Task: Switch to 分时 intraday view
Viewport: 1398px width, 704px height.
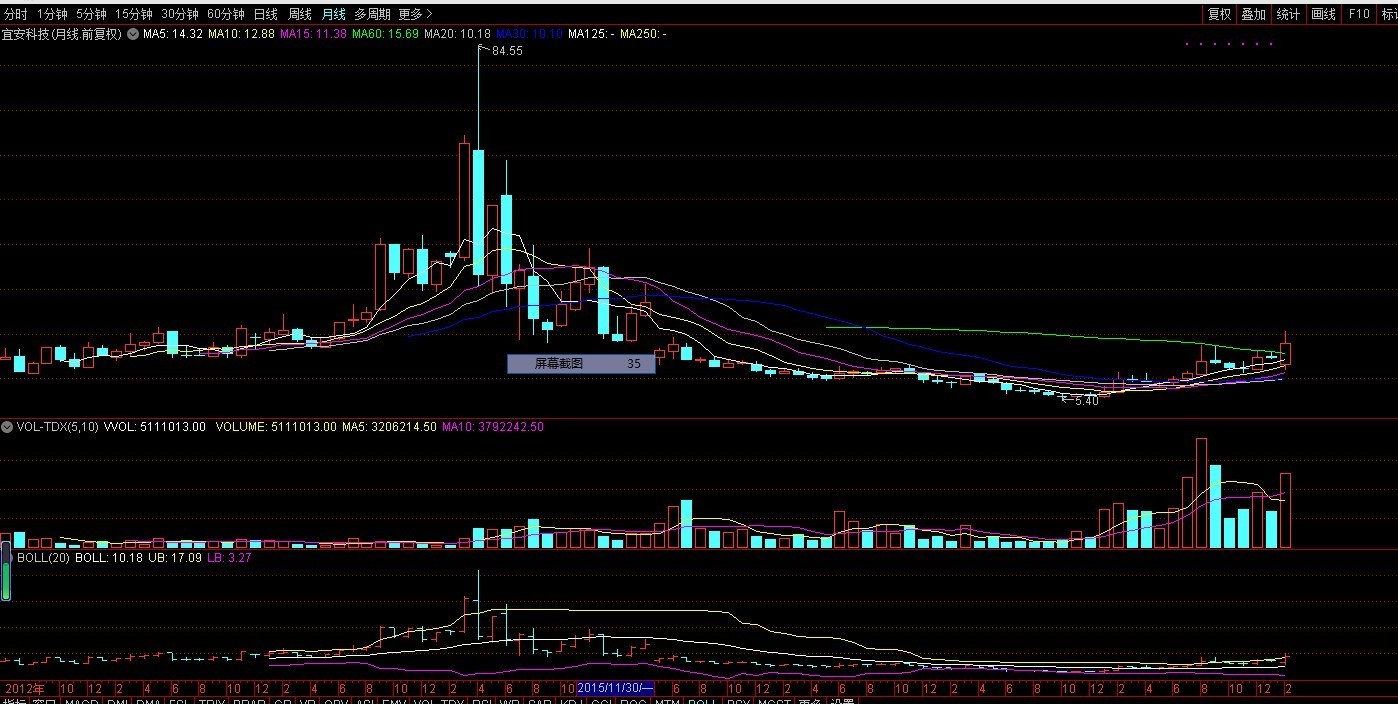Action: (16, 14)
